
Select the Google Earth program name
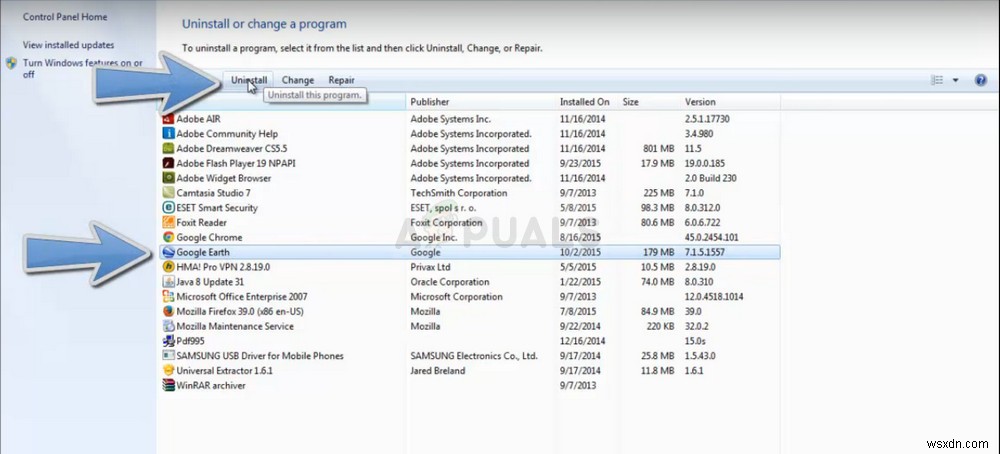click(203, 252)
